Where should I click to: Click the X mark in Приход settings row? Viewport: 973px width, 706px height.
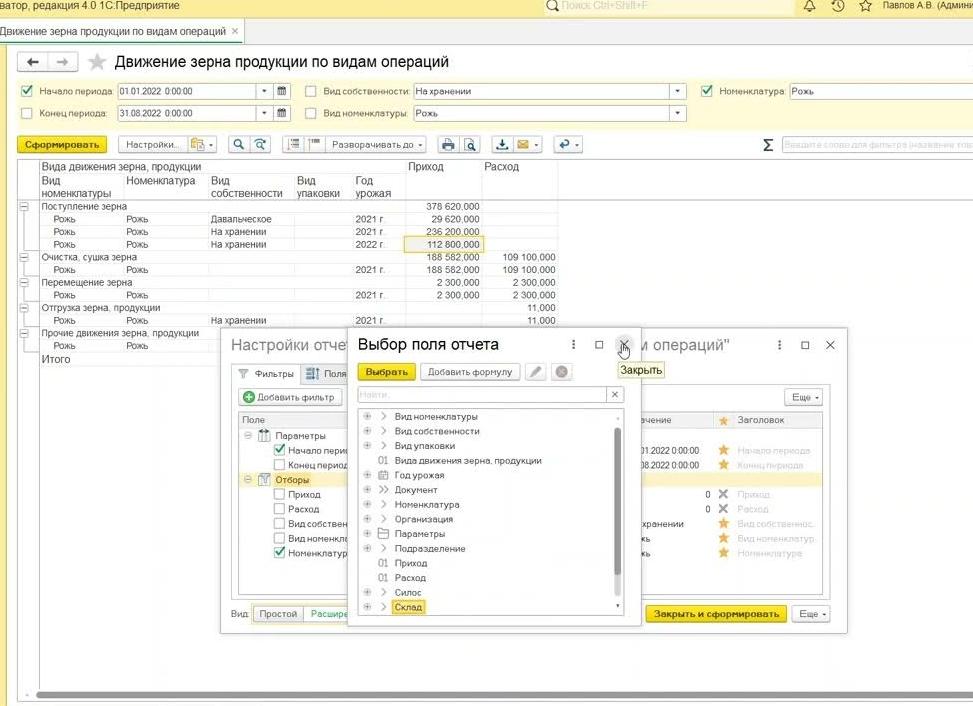pyautogui.click(x=724, y=494)
